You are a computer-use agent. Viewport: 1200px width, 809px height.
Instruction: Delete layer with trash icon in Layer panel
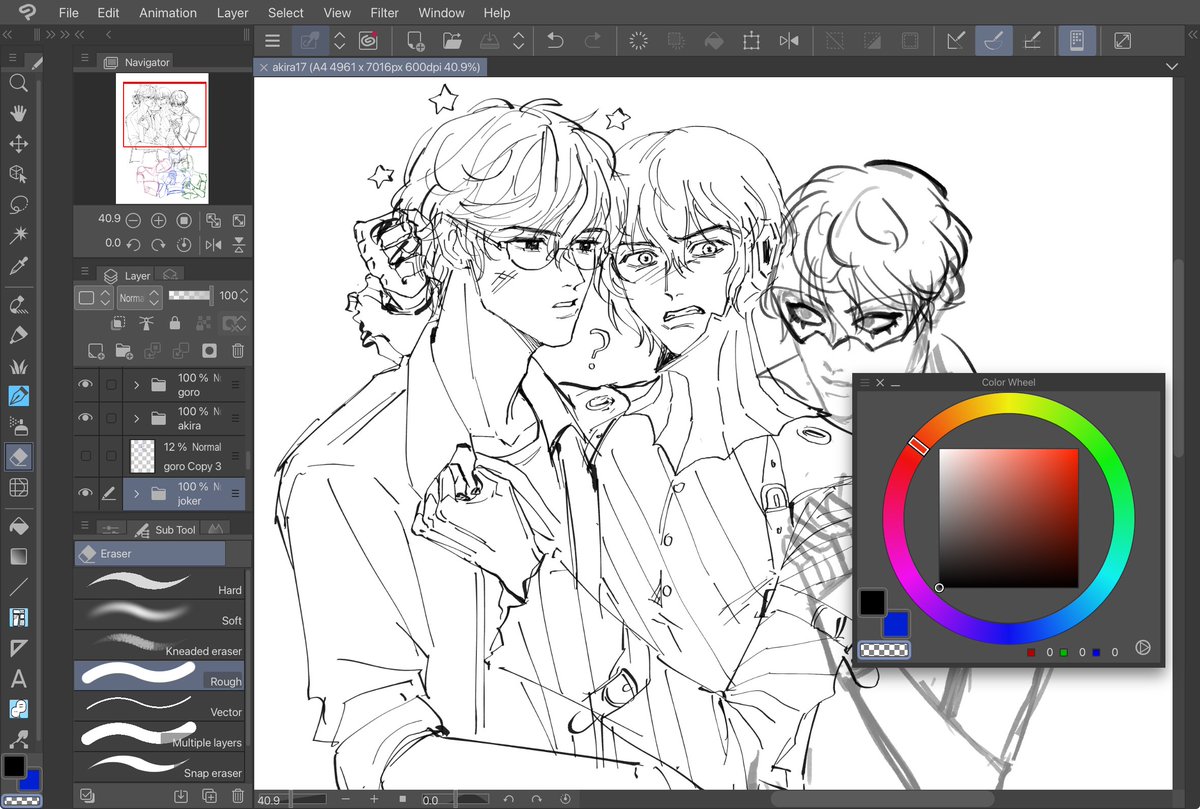(238, 350)
